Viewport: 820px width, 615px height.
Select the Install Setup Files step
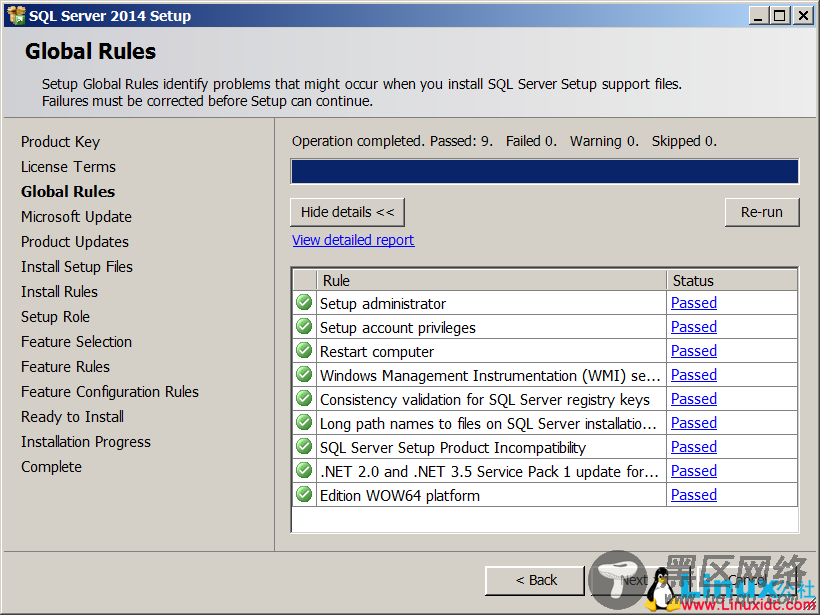[x=77, y=267]
